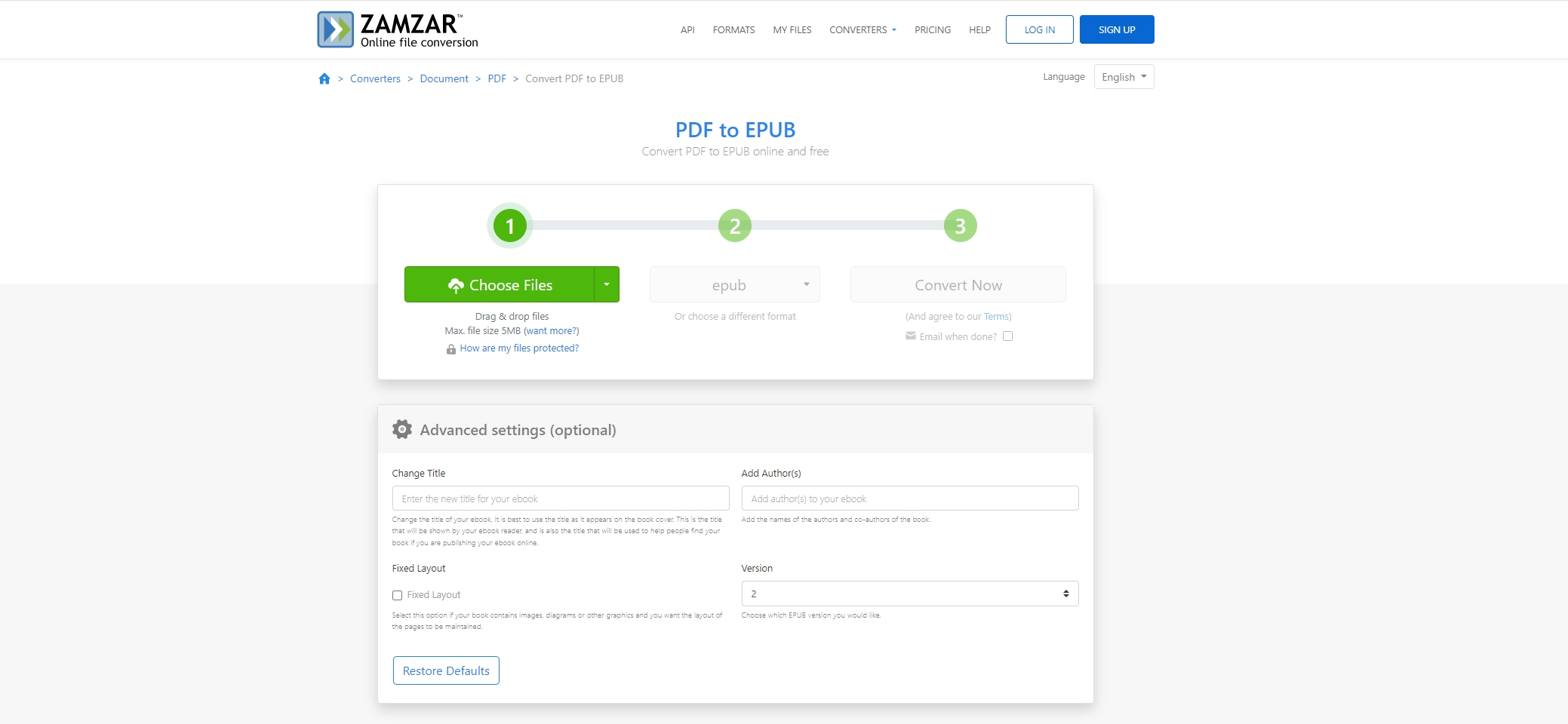
Task: Open the English language dropdown
Action: [1124, 77]
